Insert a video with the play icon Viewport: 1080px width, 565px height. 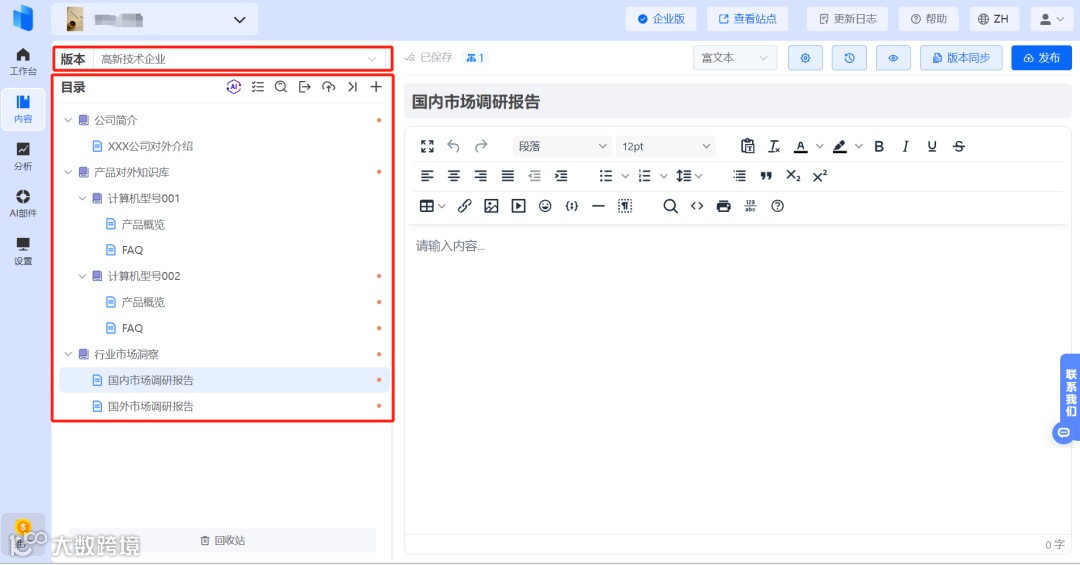[518, 206]
